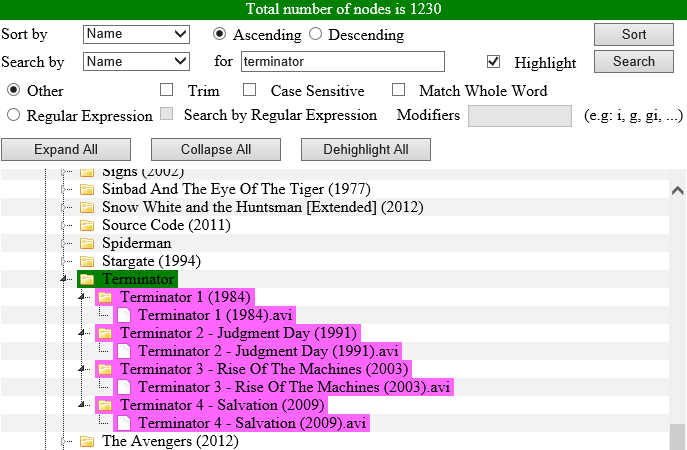
Task: Click the Modifiers input field
Action: (x=520, y=116)
